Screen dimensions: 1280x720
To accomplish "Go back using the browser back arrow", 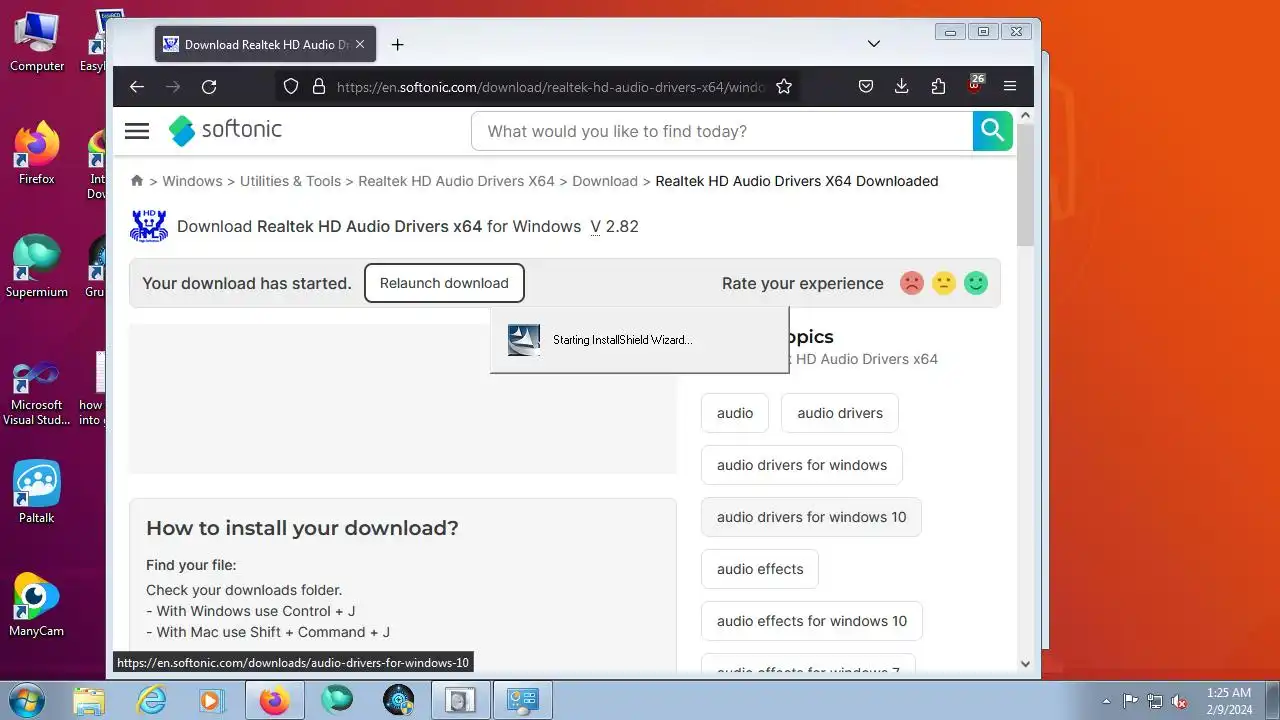I will pos(137,87).
